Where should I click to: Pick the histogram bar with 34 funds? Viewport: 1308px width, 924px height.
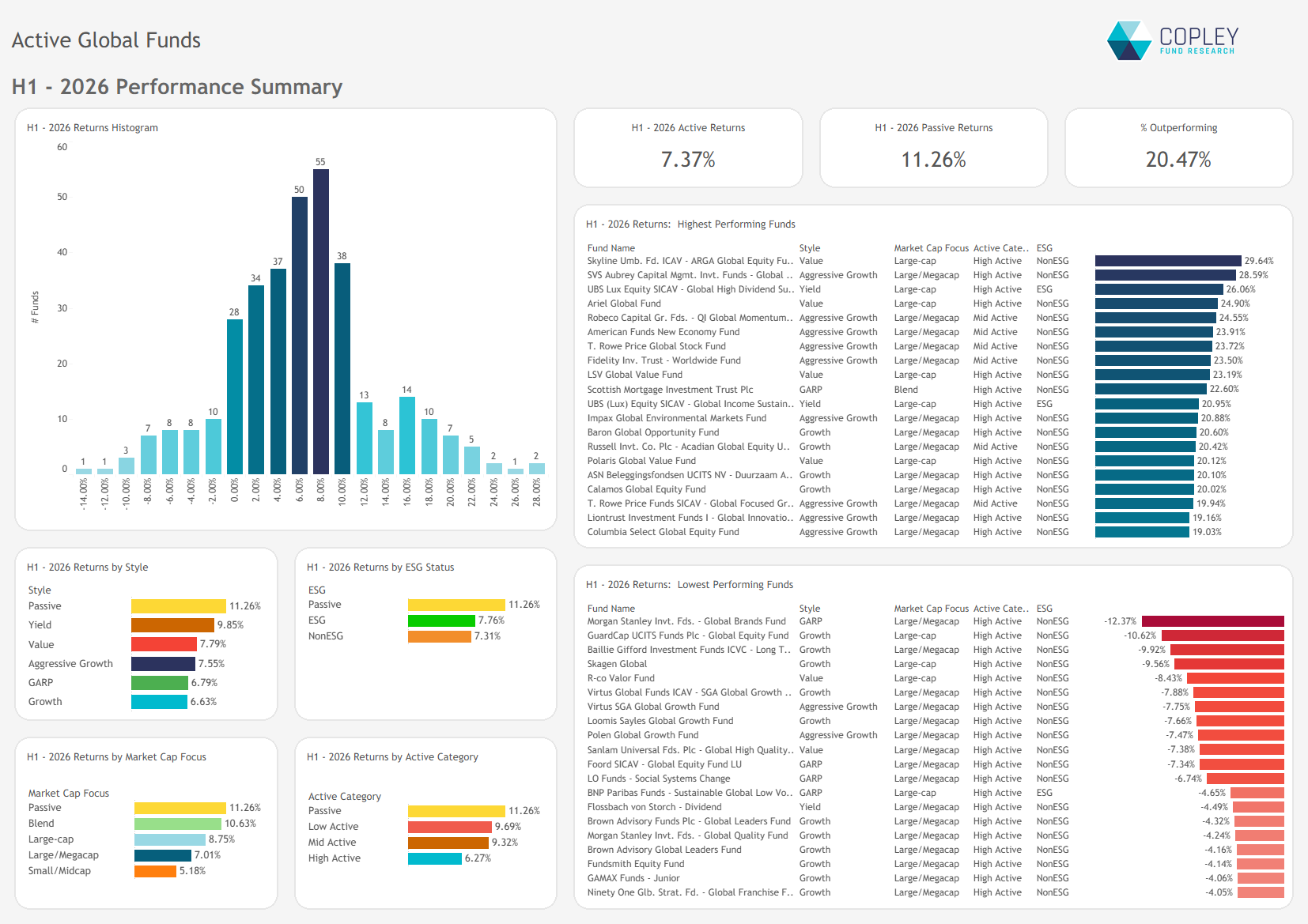pos(256,379)
